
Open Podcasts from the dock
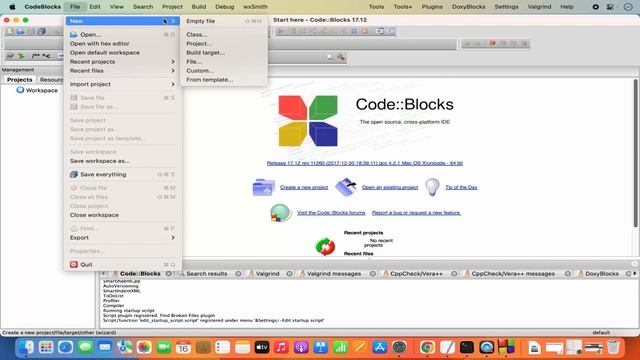click(x=301, y=347)
